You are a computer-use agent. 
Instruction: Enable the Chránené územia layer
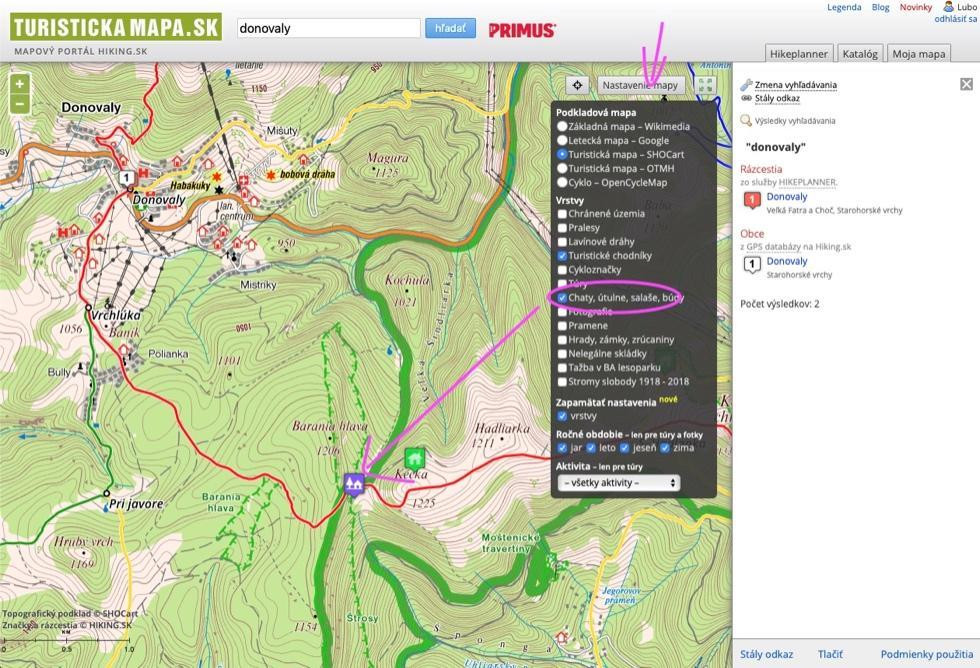(x=563, y=214)
